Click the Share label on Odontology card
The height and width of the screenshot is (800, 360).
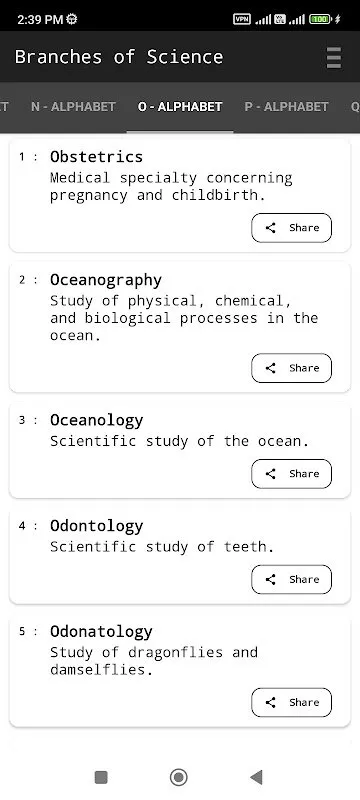point(304,580)
